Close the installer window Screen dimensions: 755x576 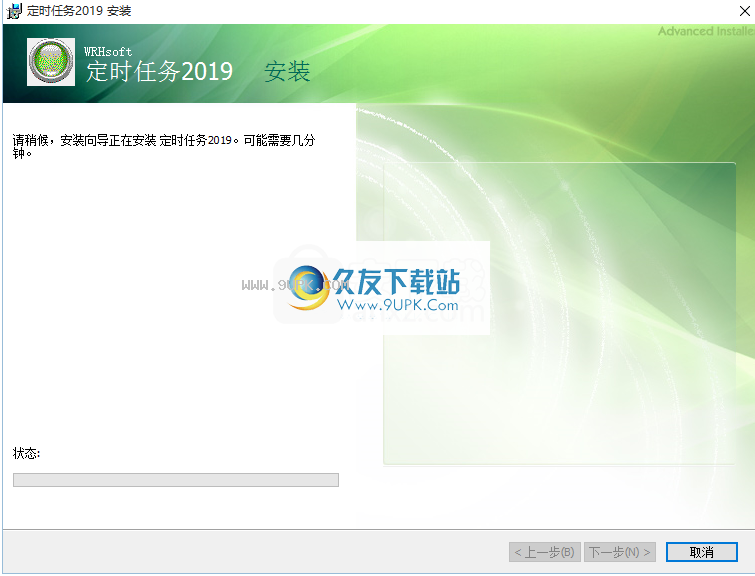(744, 11)
